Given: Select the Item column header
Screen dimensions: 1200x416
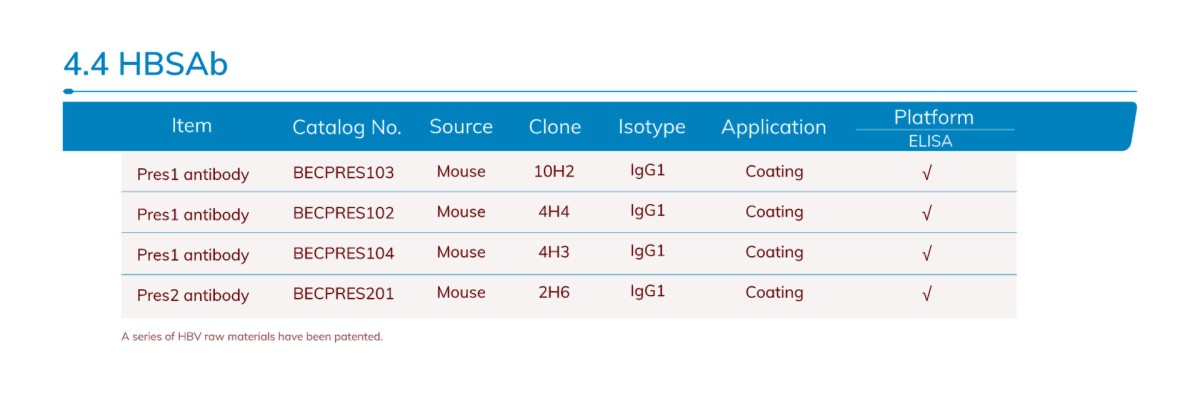Looking at the screenshot, I should (x=192, y=126).
